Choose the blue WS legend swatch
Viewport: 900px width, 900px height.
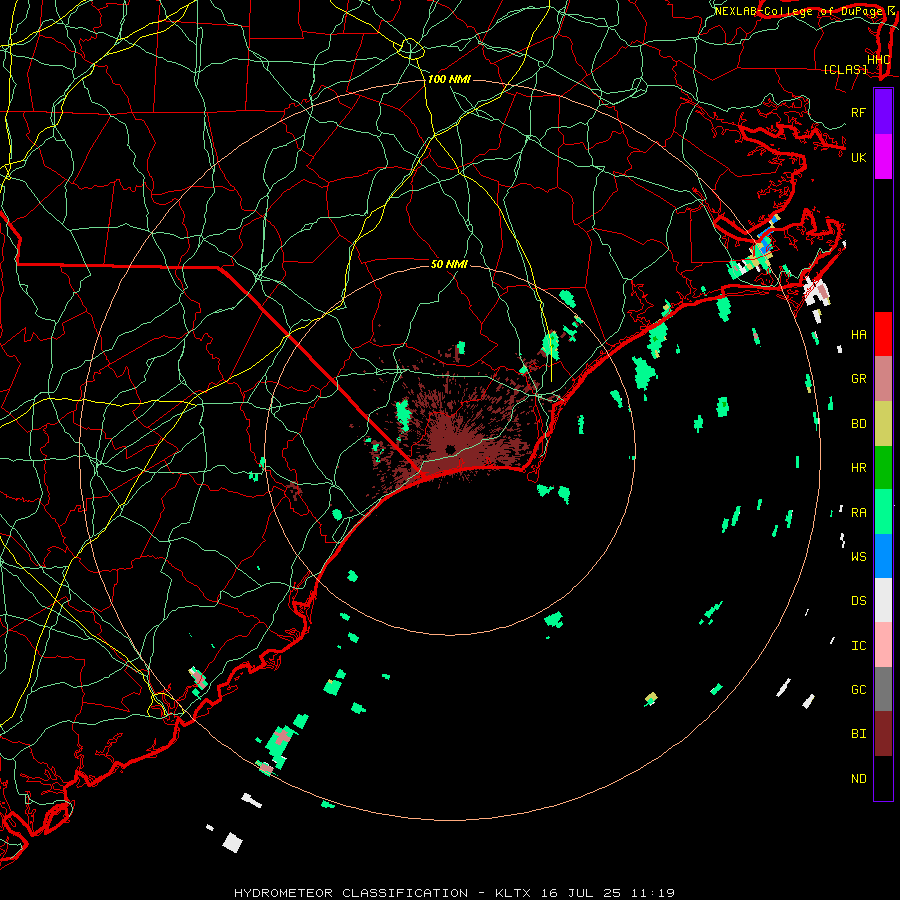click(x=883, y=556)
